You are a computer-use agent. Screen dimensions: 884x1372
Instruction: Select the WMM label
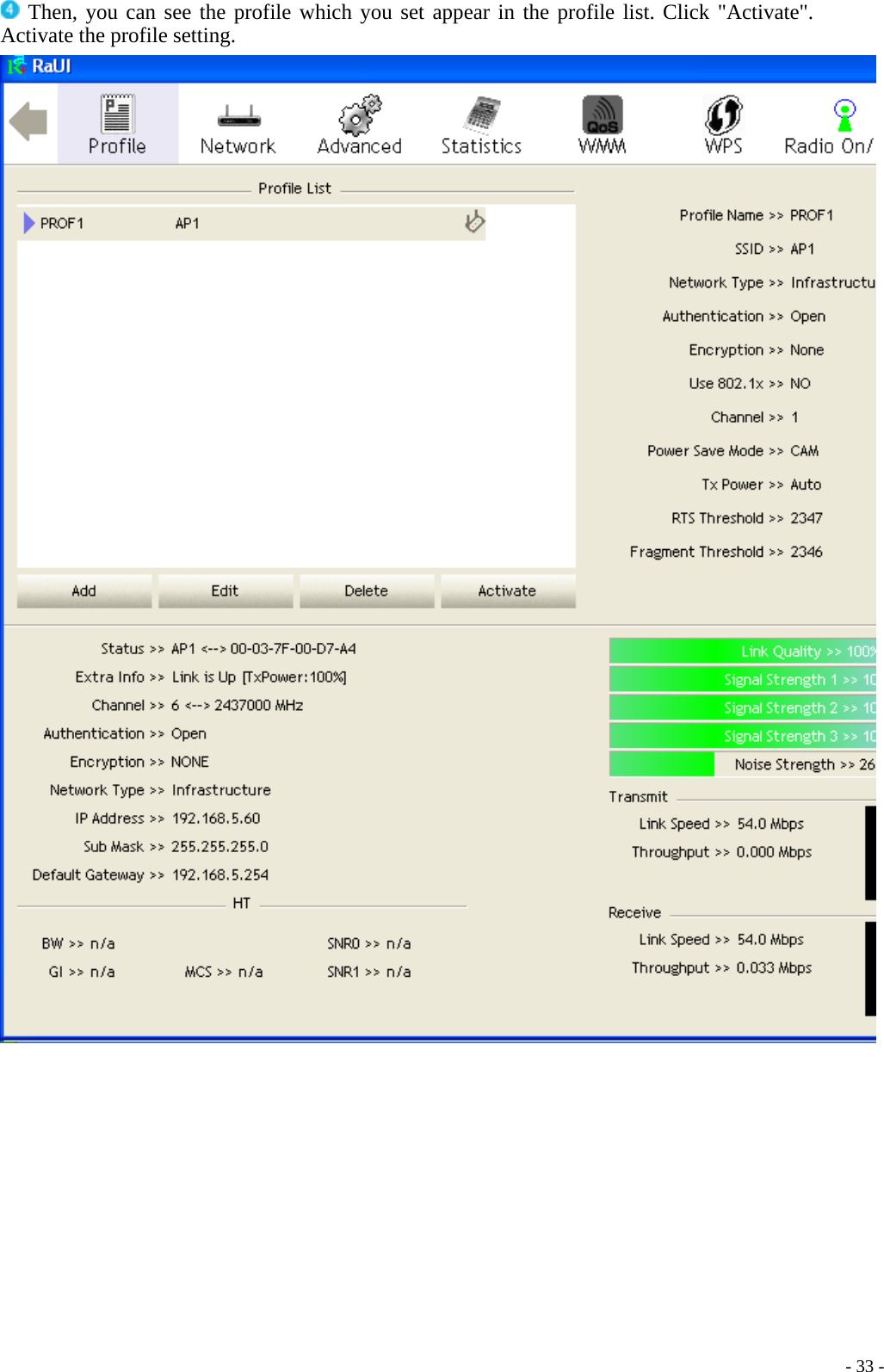(603, 146)
